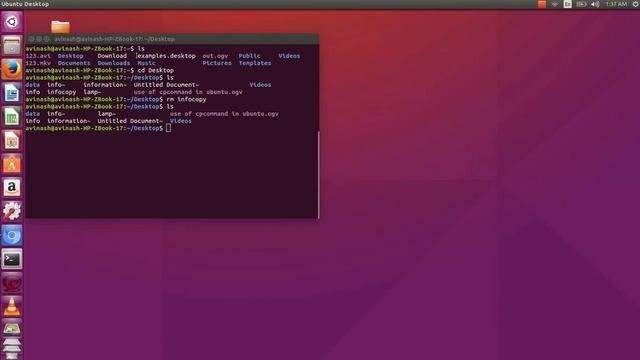Click the terminal window title bar text
The height and width of the screenshot is (360, 640).
[x=114, y=39]
